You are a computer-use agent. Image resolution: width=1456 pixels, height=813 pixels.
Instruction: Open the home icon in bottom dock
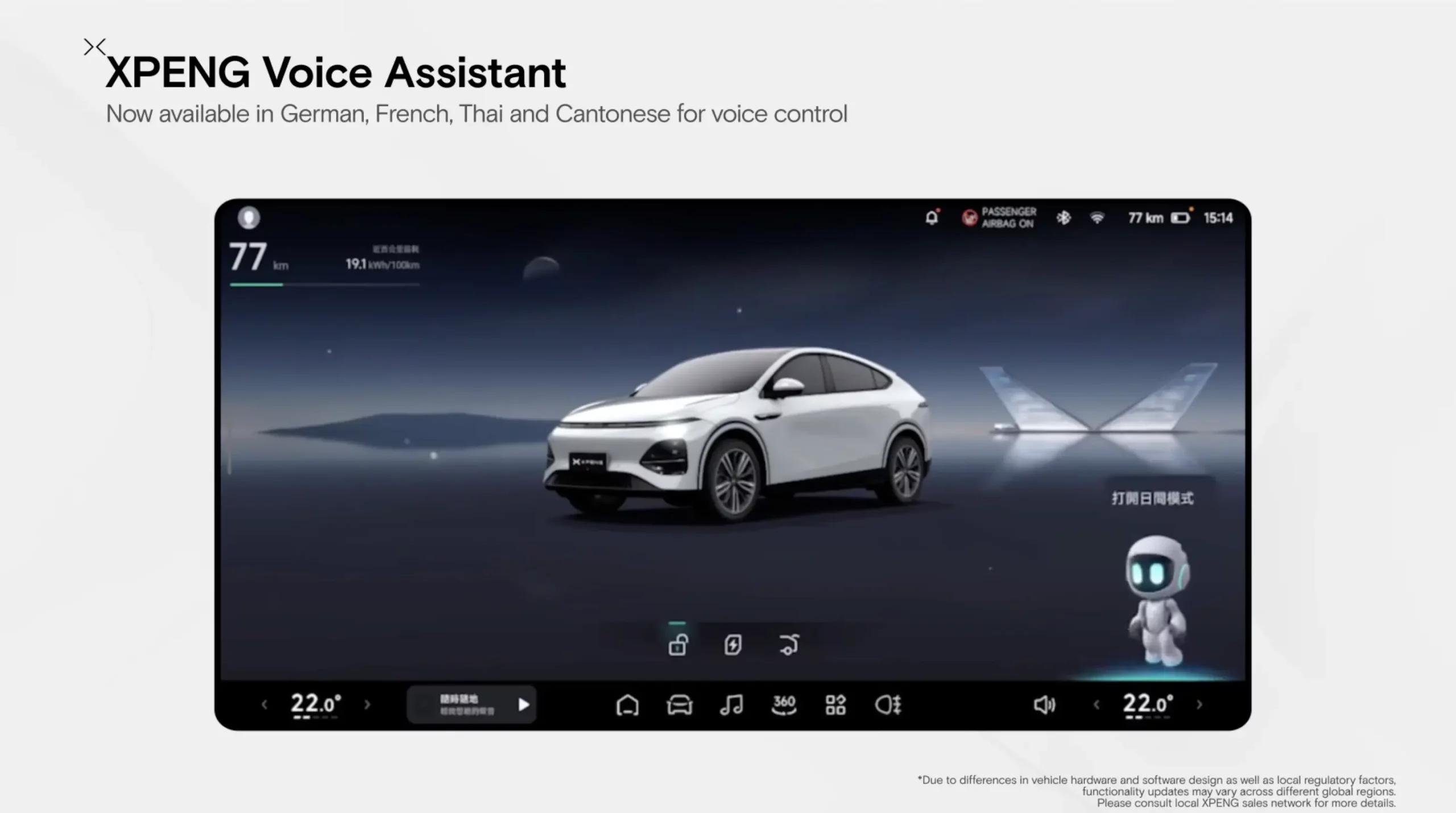(x=627, y=705)
